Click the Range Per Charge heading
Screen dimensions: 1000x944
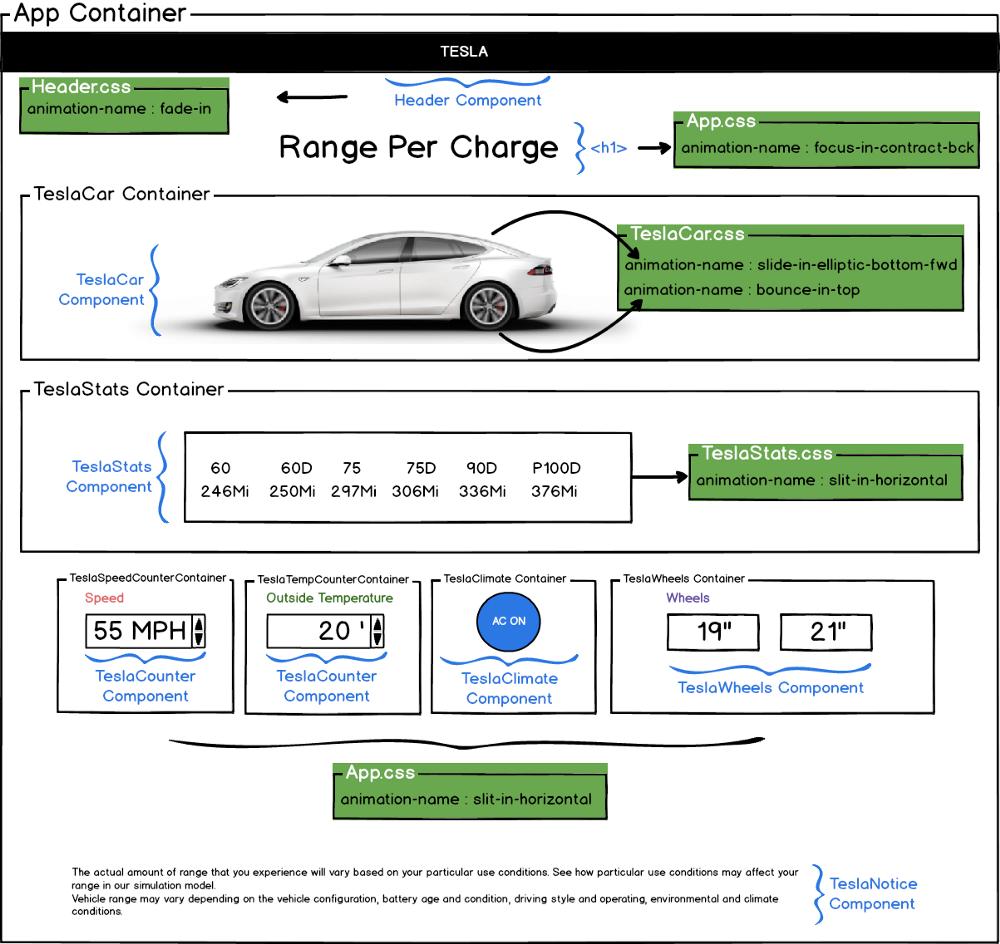coord(418,148)
